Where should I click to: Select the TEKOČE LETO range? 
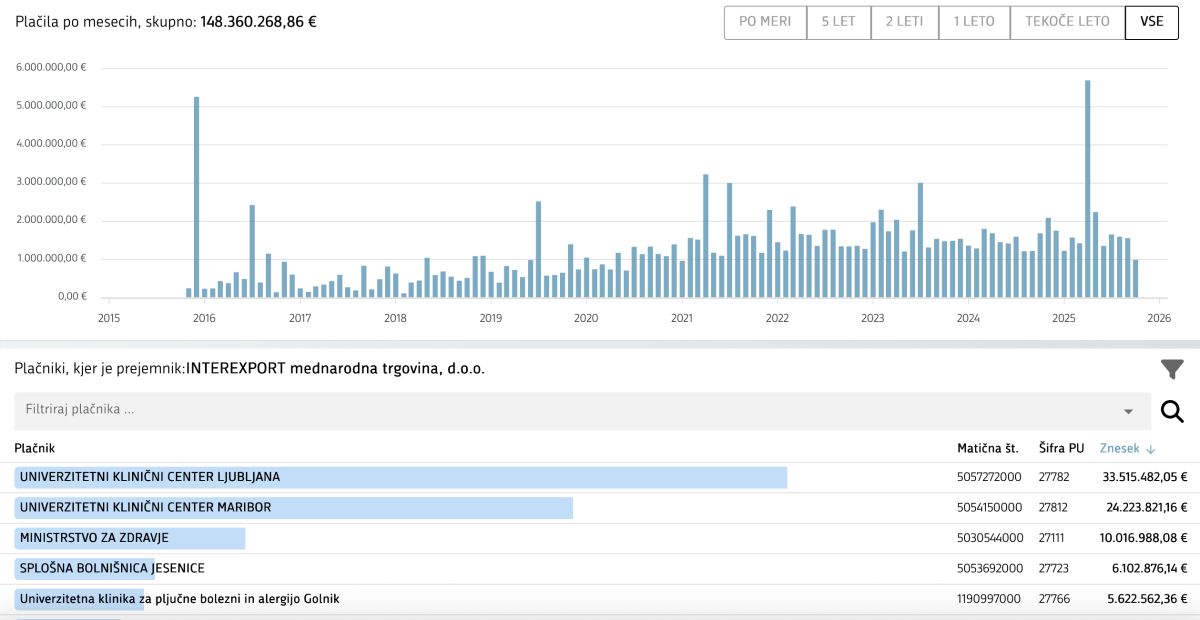pos(1067,22)
